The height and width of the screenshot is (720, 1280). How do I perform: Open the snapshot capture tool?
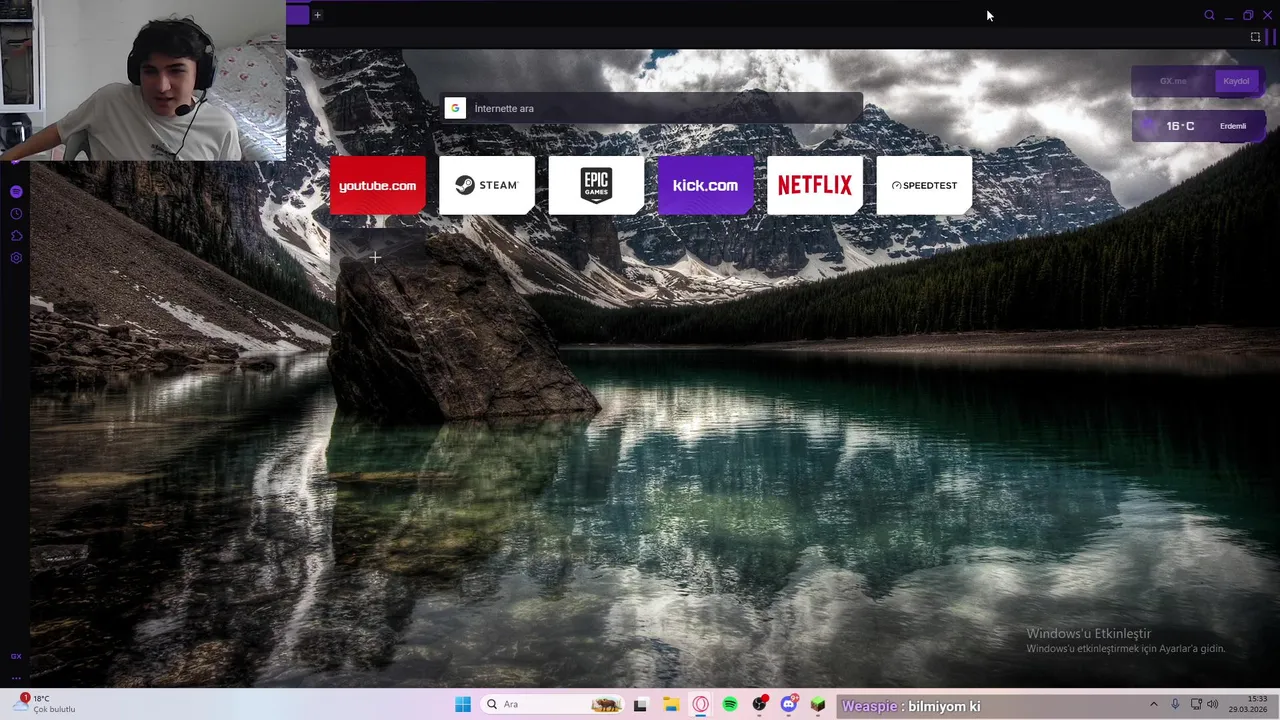pyautogui.click(x=1255, y=37)
